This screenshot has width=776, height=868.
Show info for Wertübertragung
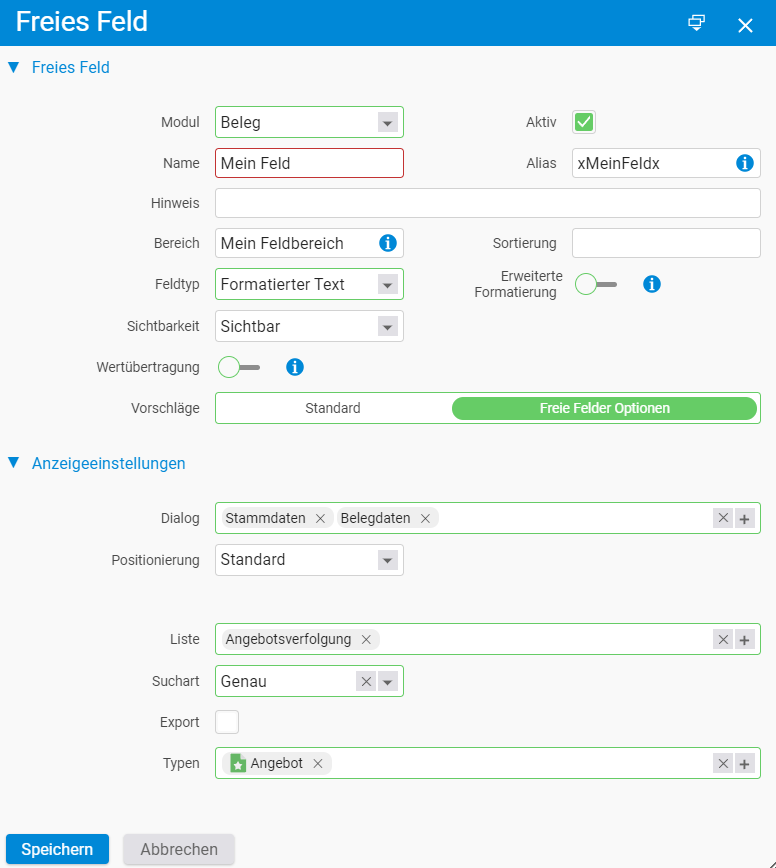point(294,367)
